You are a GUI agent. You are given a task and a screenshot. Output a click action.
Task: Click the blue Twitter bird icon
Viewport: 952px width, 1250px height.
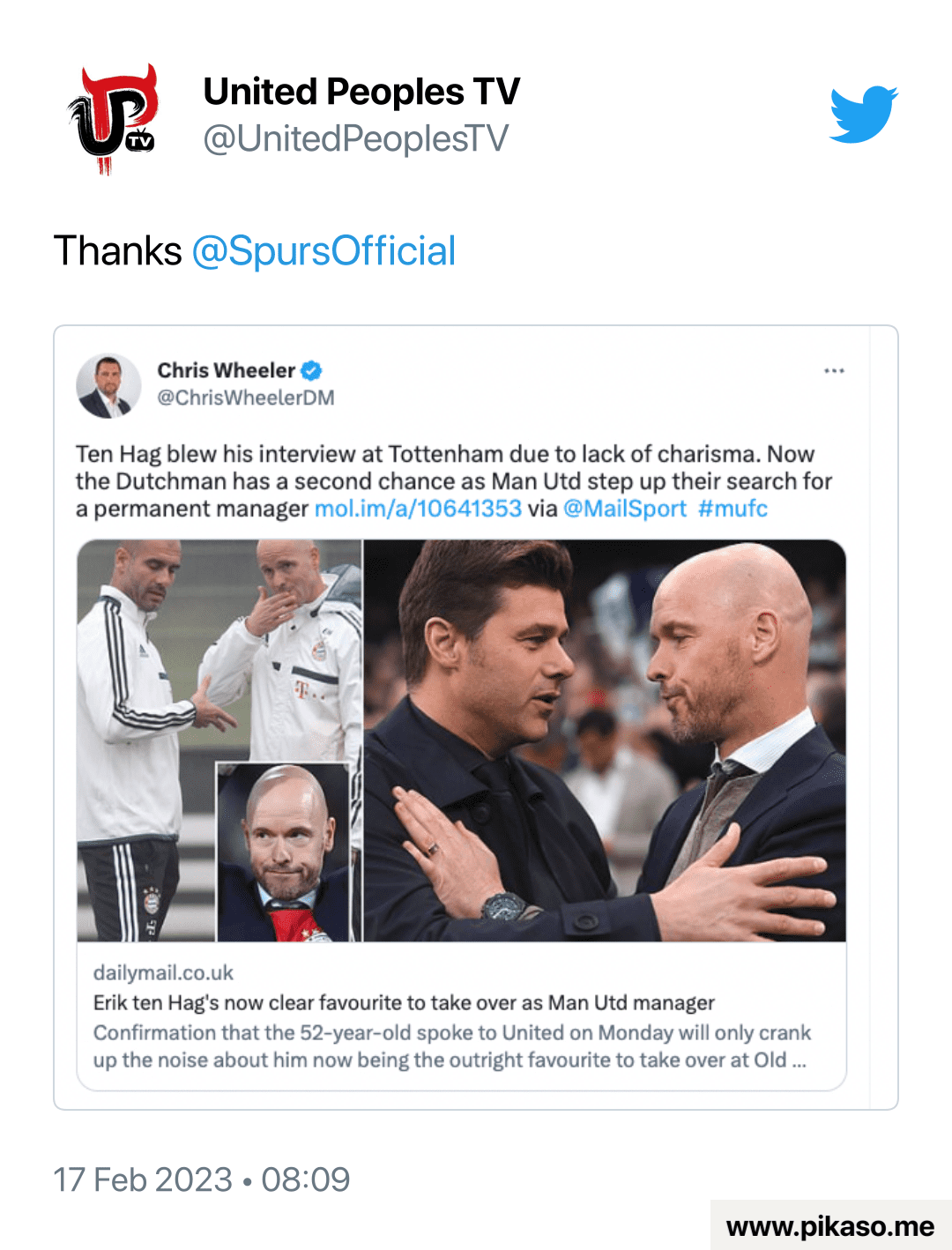(x=863, y=115)
